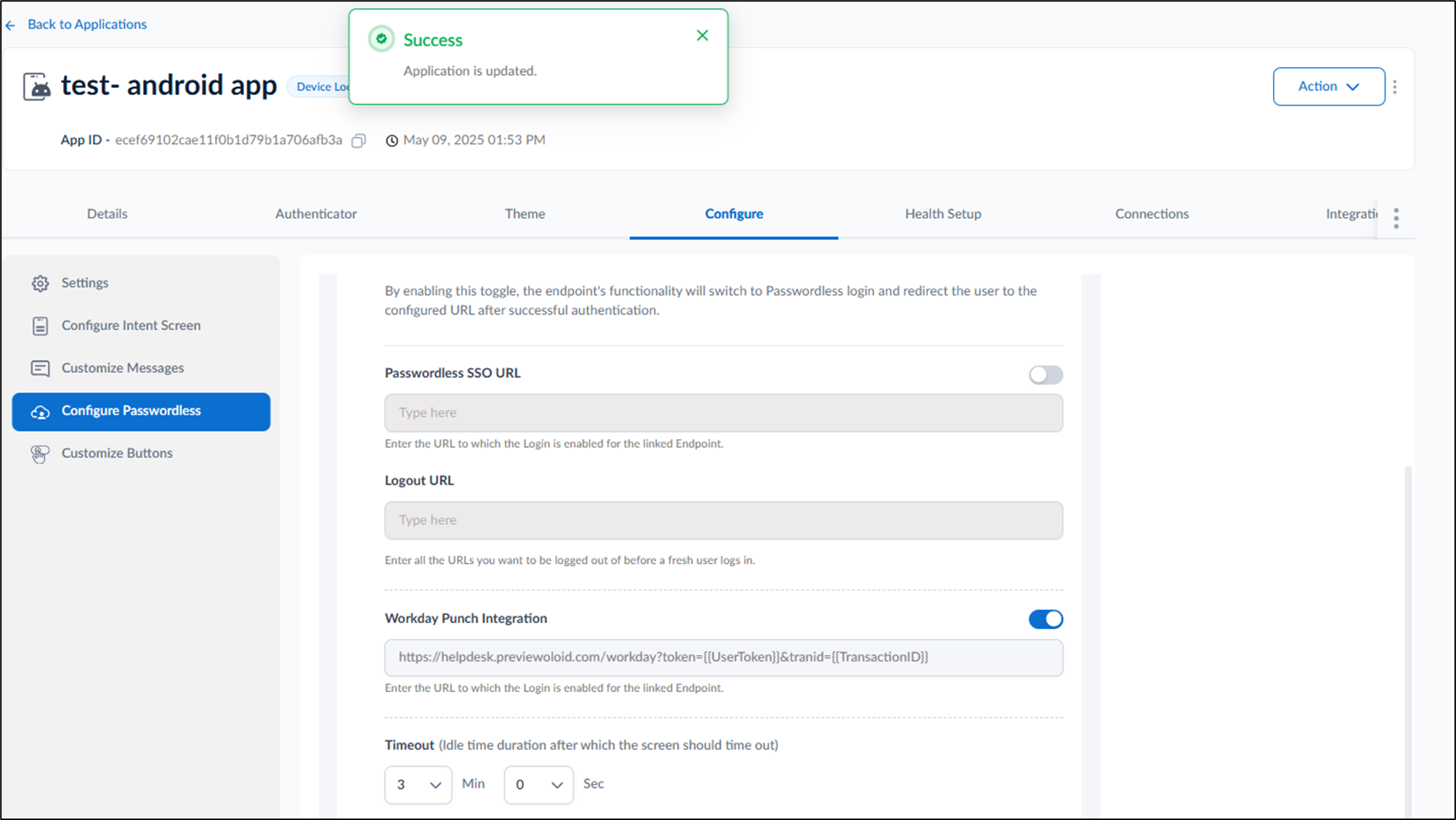The image size is (1456, 820).
Task: Switch to the Authenticator tab
Action: click(x=316, y=214)
